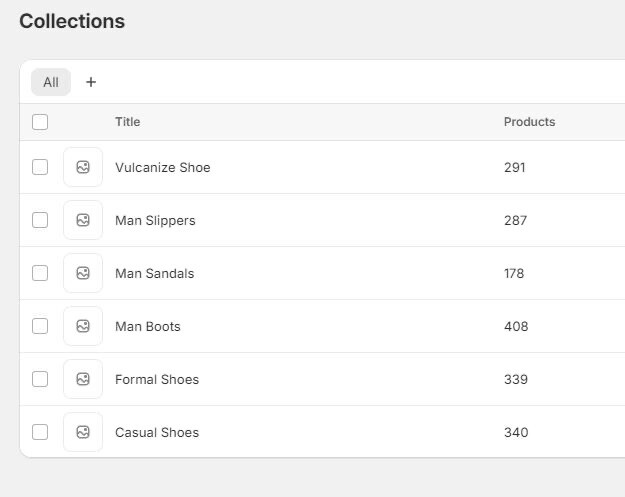Click the Formal Shoes image placeholder icon
This screenshot has height=497, width=625.
[x=83, y=379]
